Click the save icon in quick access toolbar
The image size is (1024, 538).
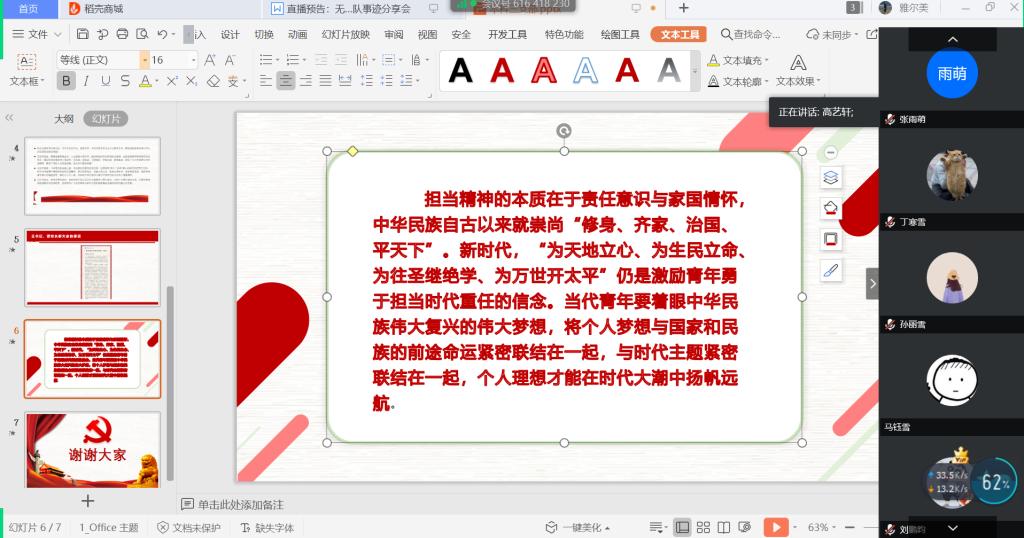(84, 34)
